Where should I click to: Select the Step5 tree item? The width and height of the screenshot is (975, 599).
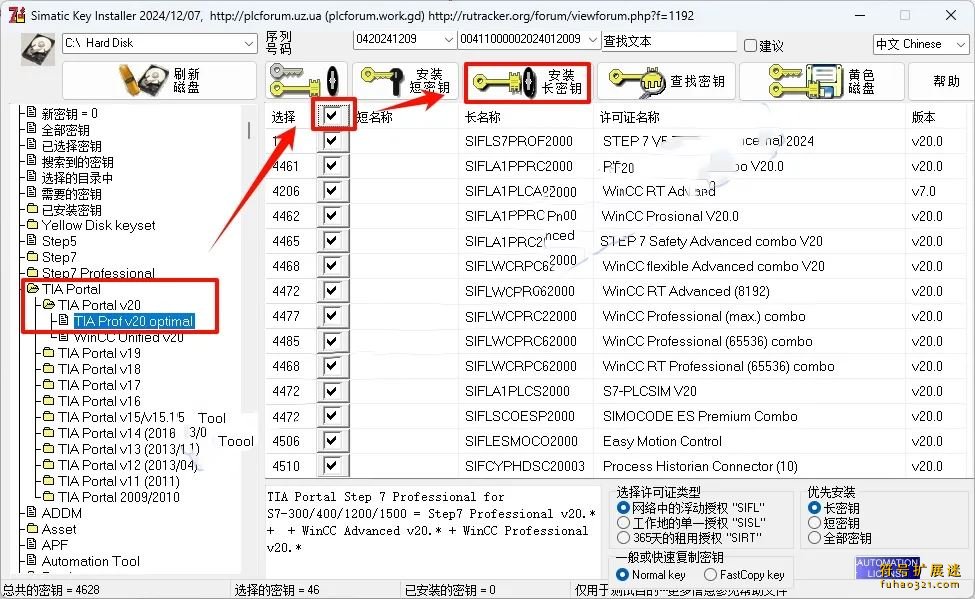(x=59, y=241)
